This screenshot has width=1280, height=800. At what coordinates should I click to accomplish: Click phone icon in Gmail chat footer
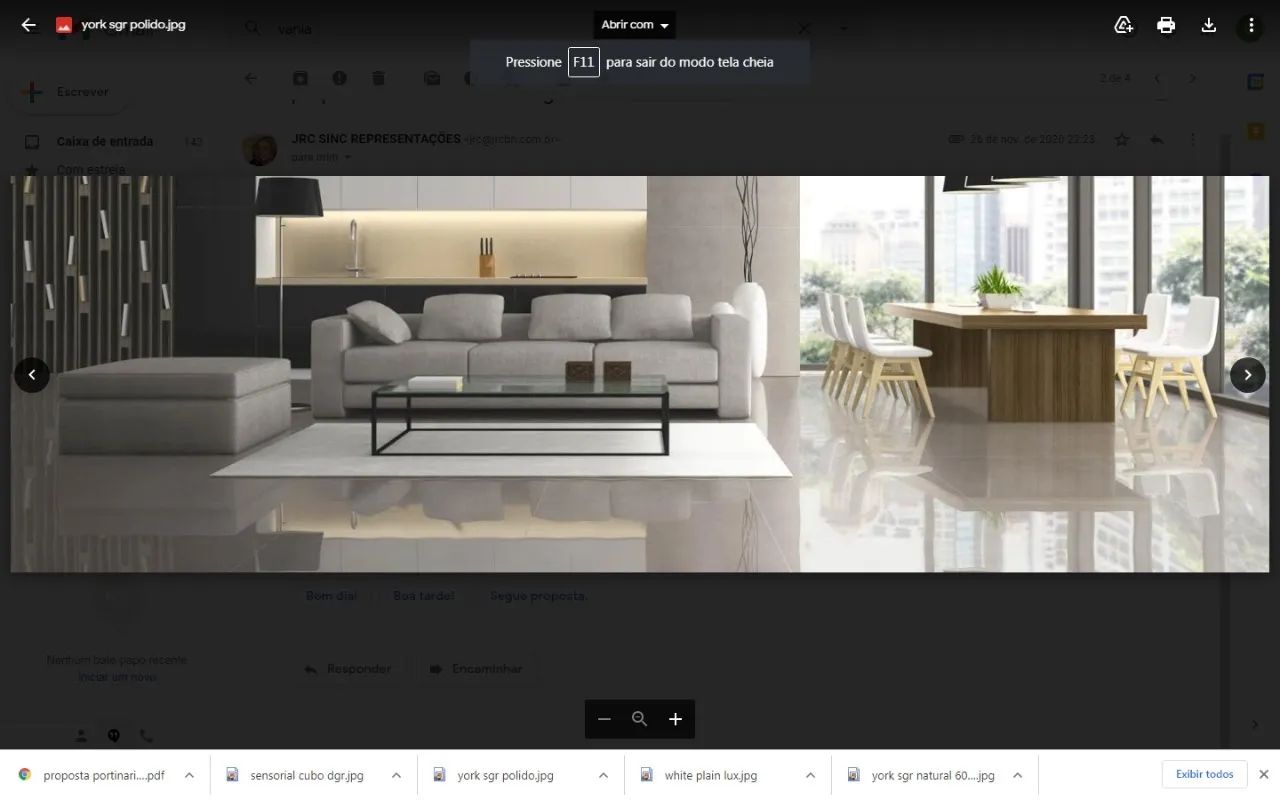146,735
